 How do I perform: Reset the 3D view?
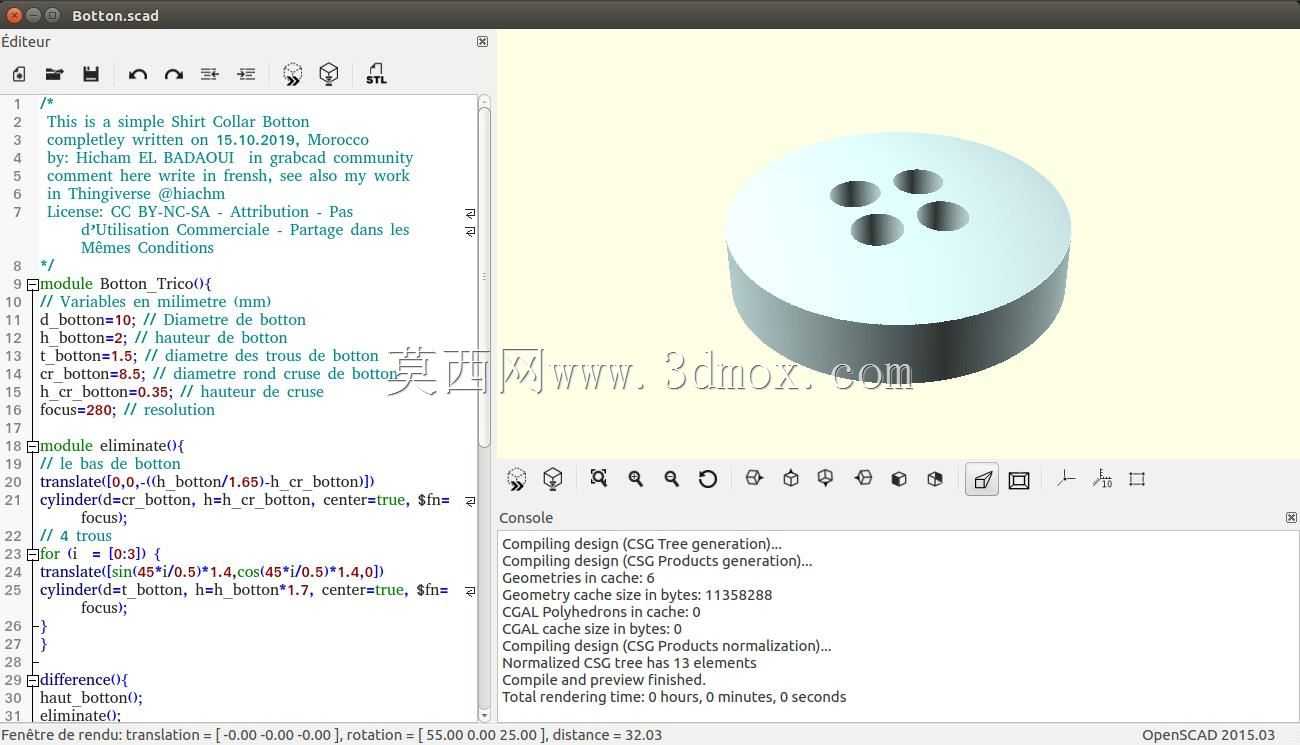click(708, 479)
